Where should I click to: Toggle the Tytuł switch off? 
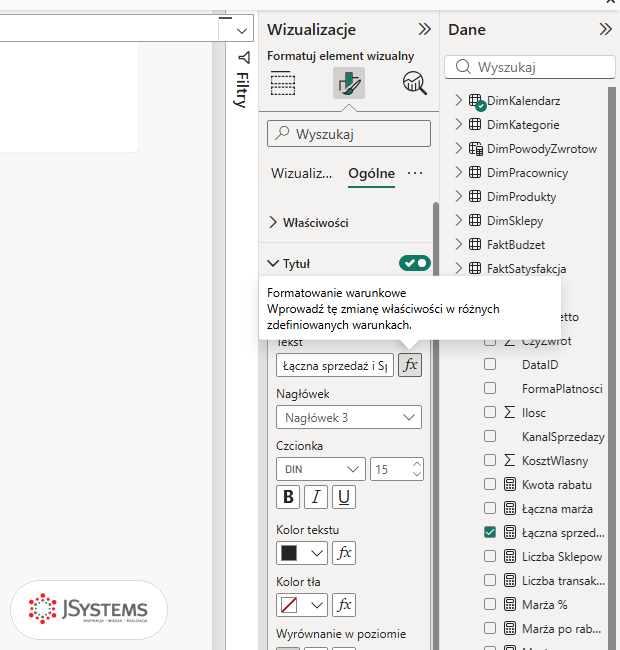[x=414, y=263]
